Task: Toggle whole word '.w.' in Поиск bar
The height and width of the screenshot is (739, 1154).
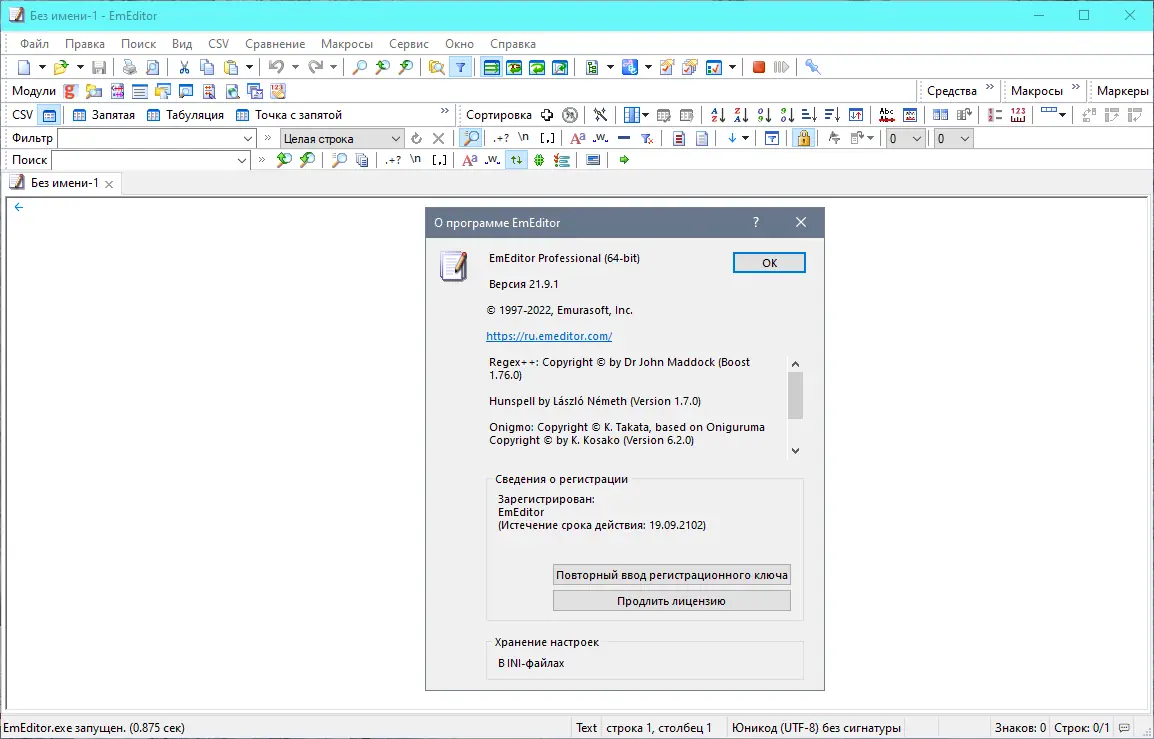Action: pyautogui.click(x=492, y=160)
